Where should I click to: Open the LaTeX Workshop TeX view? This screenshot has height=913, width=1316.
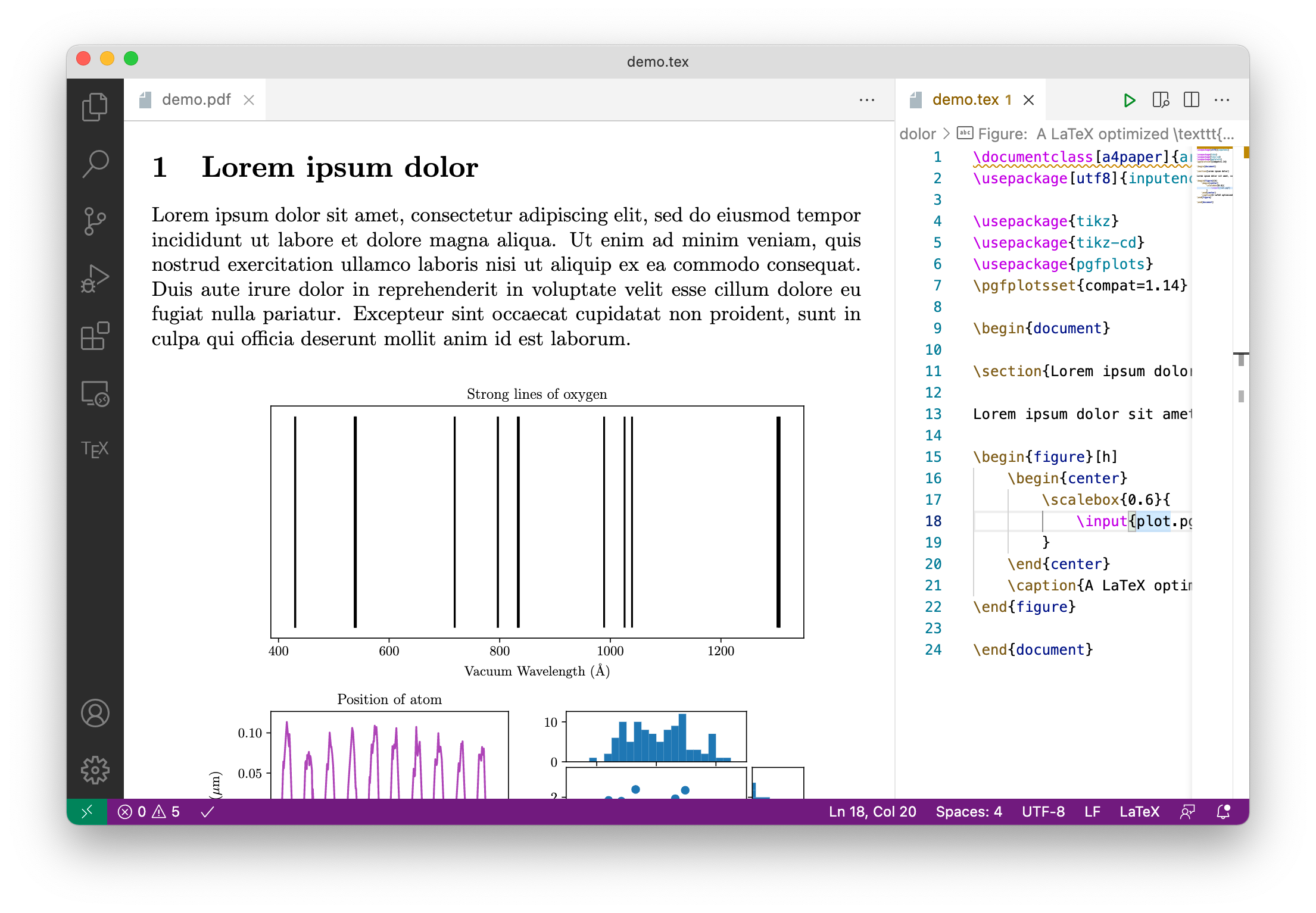coord(95,449)
